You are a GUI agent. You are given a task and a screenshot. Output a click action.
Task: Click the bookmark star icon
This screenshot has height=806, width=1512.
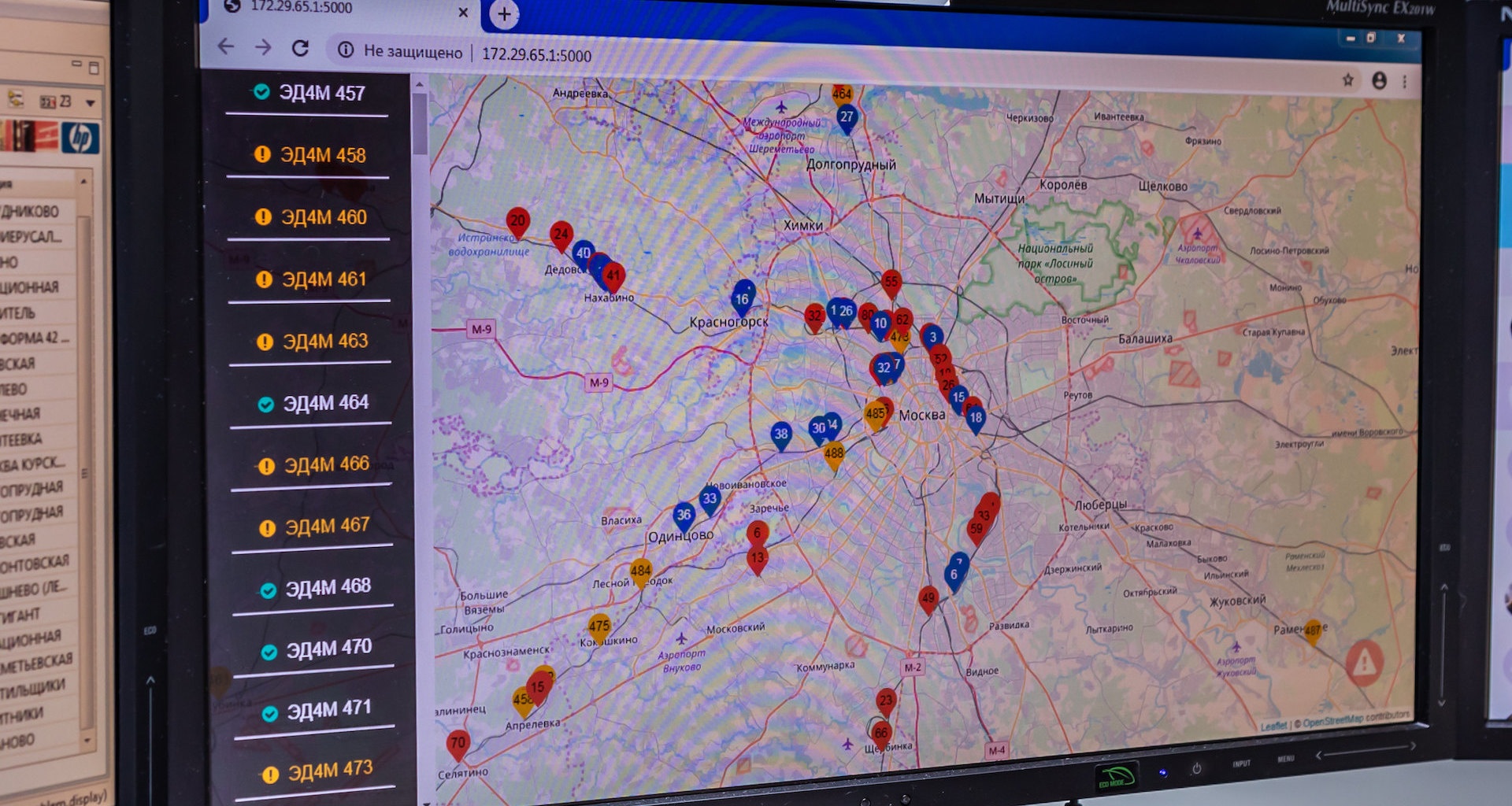(1347, 79)
